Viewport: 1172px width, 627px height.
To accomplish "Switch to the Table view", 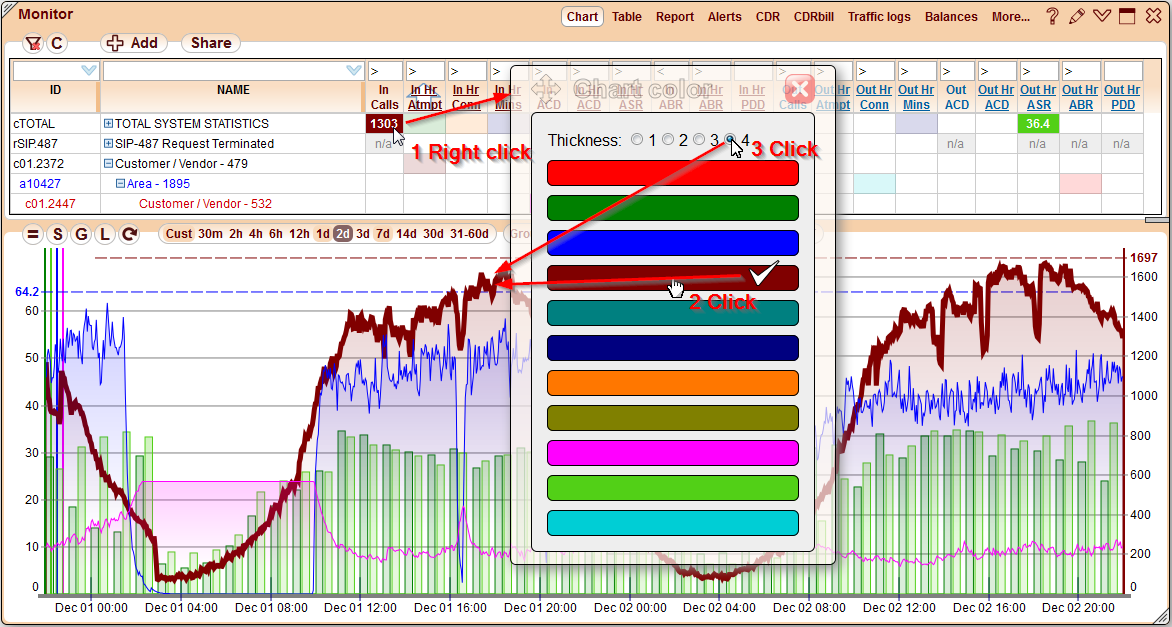I will coord(626,16).
